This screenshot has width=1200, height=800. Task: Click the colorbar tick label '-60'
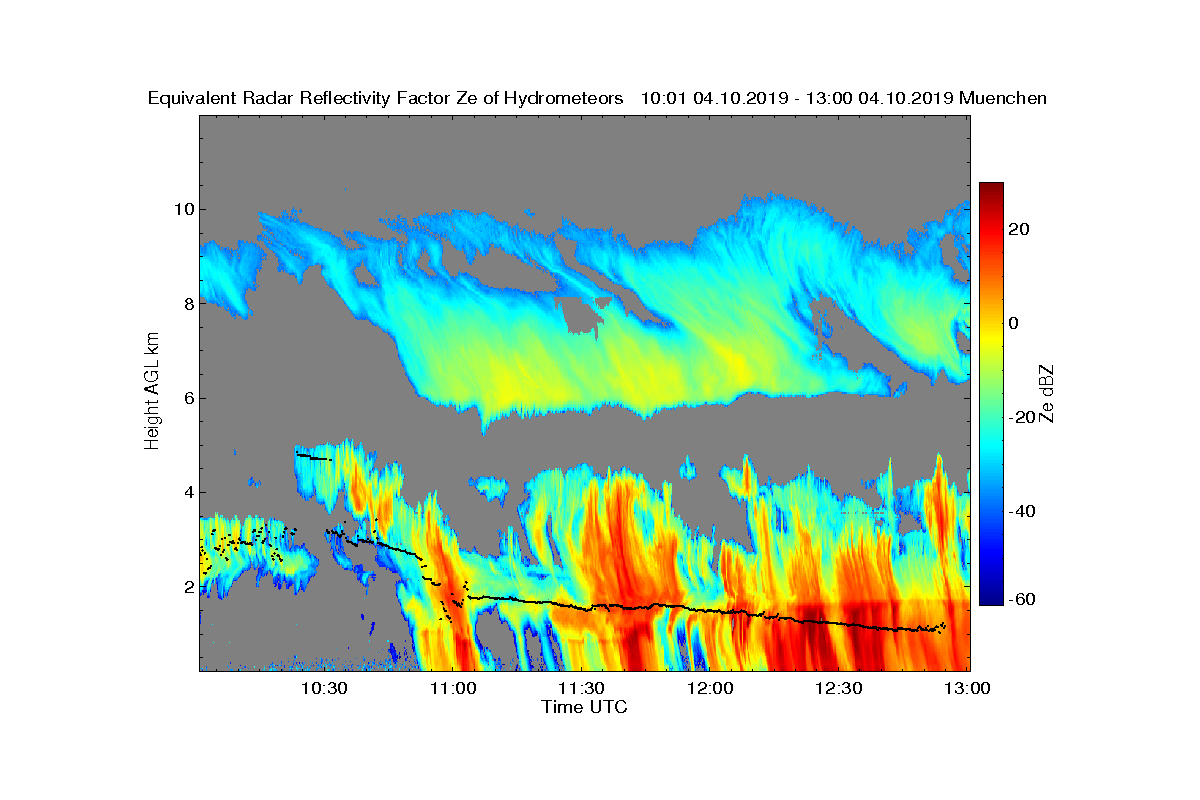[x=1022, y=599]
